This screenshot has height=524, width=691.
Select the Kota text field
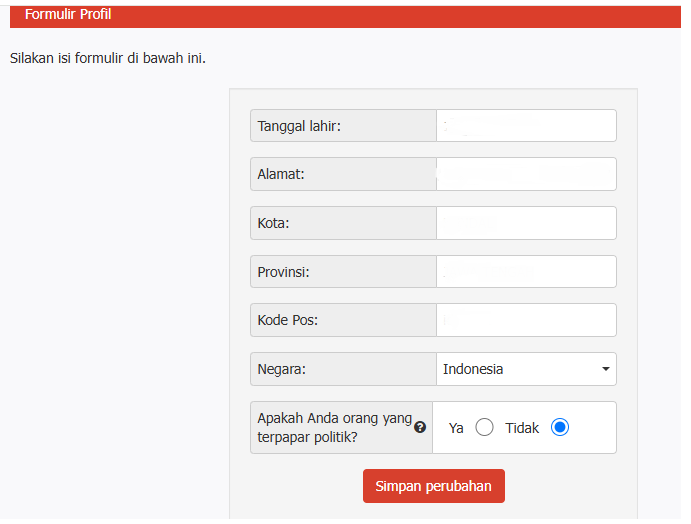(526, 223)
